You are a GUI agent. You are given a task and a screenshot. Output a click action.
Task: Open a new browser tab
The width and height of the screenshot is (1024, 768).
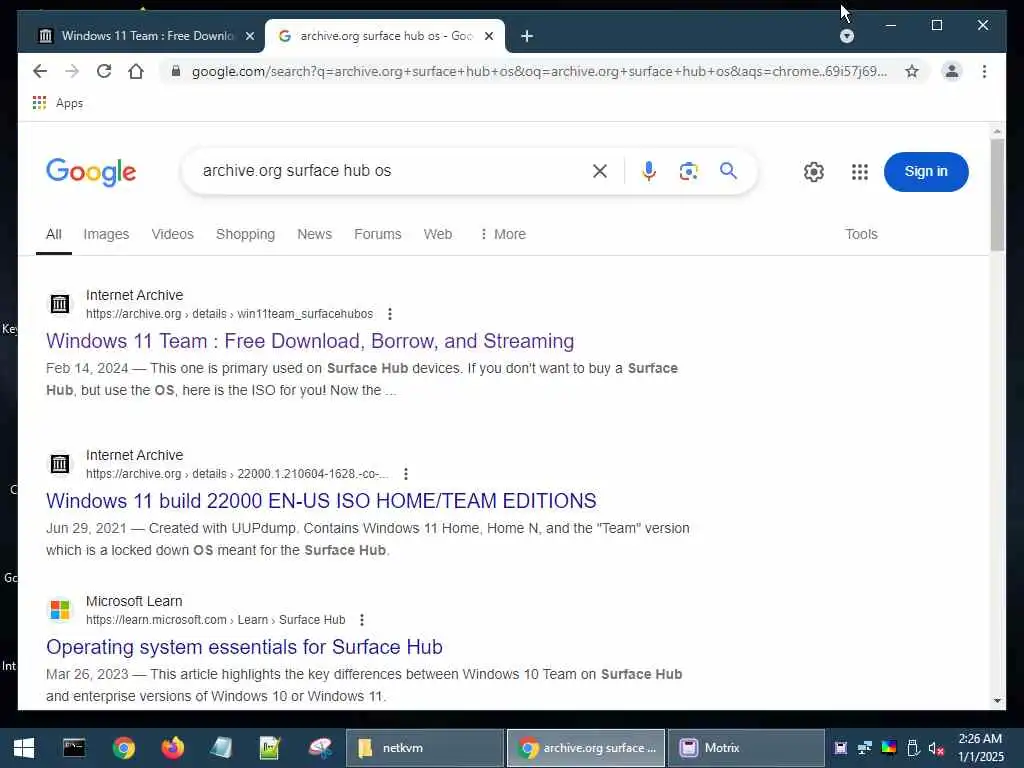click(x=527, y=36)
